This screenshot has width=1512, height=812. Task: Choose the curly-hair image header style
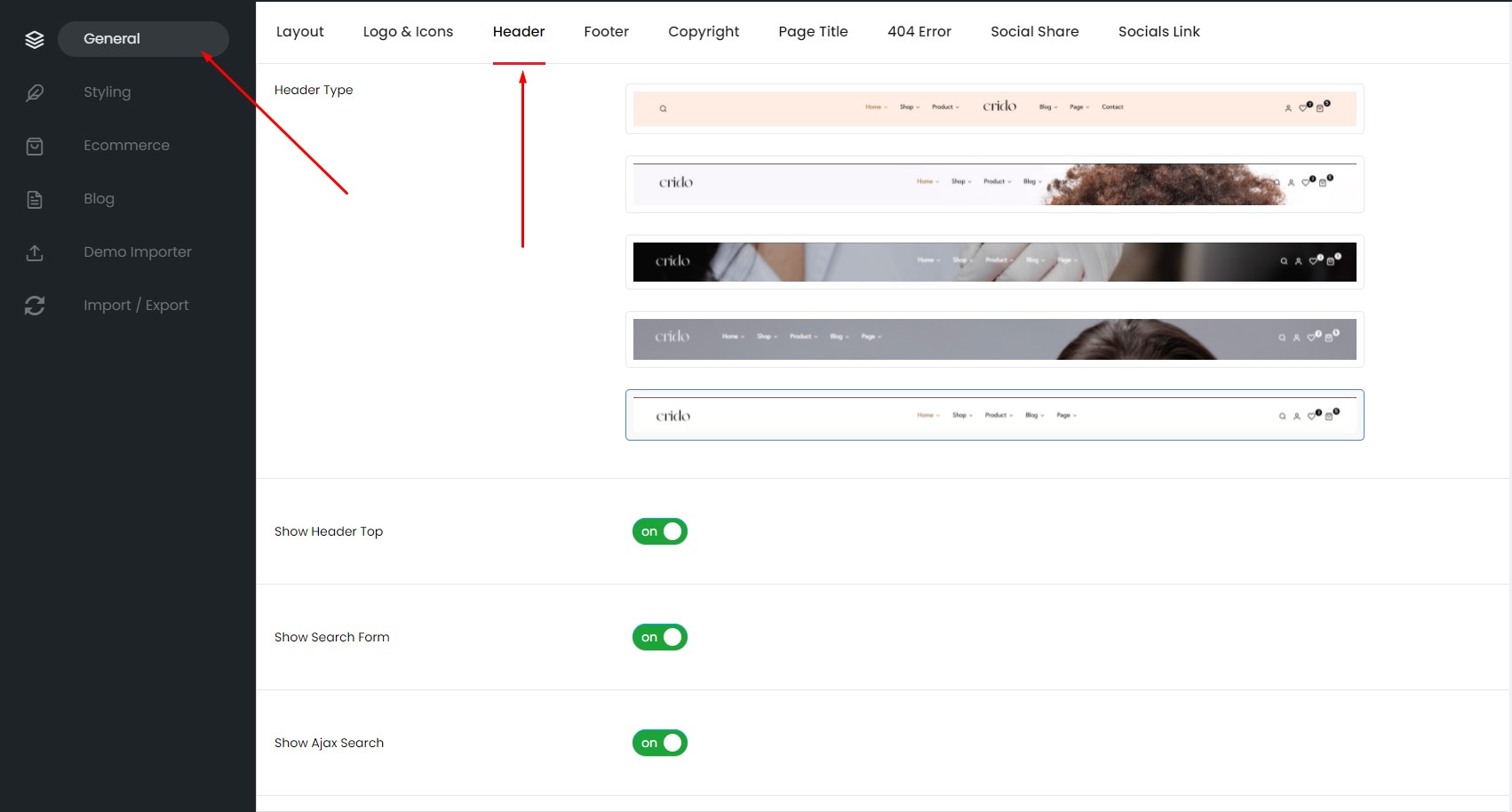click(994, 185)
